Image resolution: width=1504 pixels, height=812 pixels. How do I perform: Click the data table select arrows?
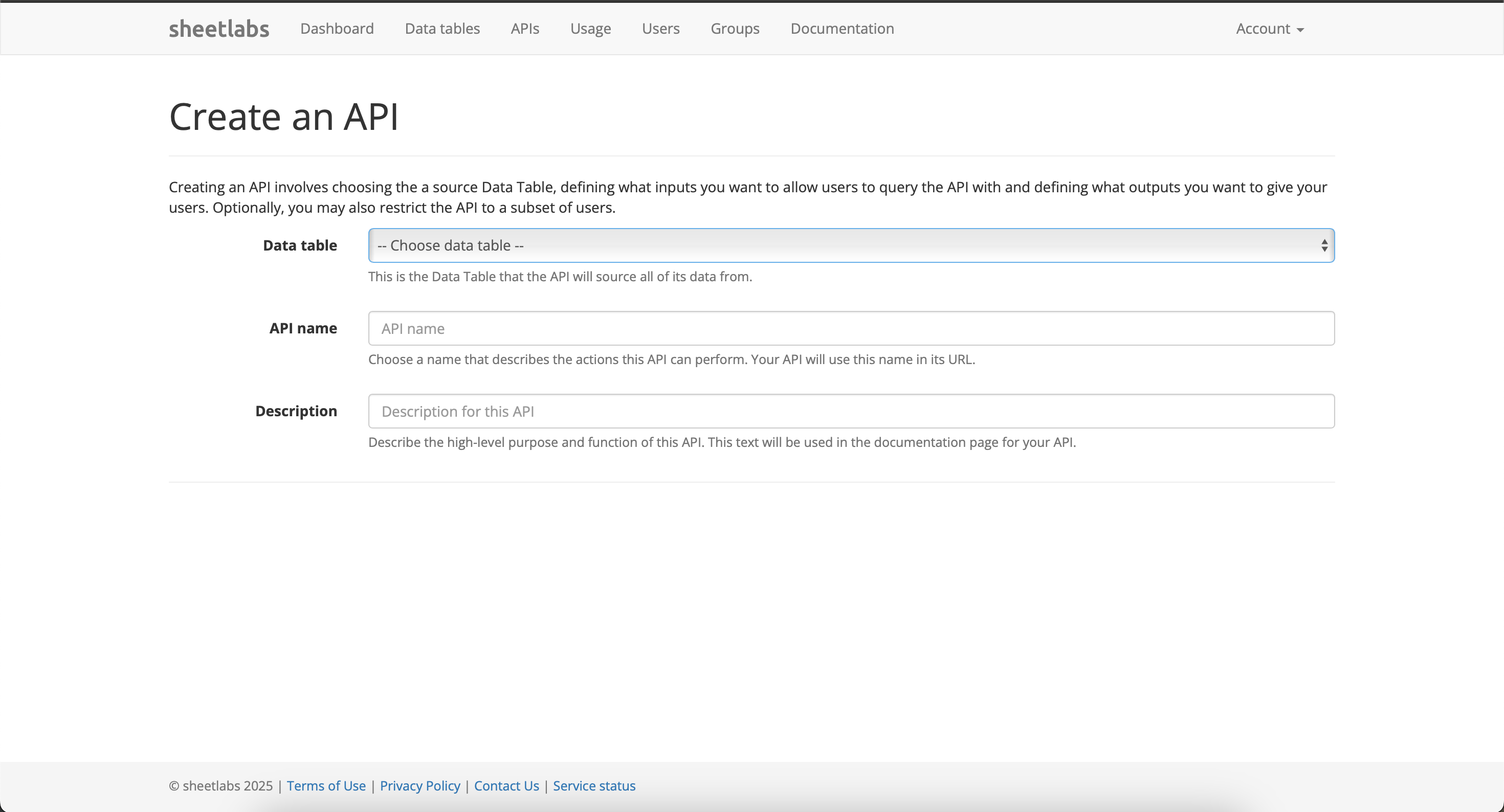[x=1324, y=246]
